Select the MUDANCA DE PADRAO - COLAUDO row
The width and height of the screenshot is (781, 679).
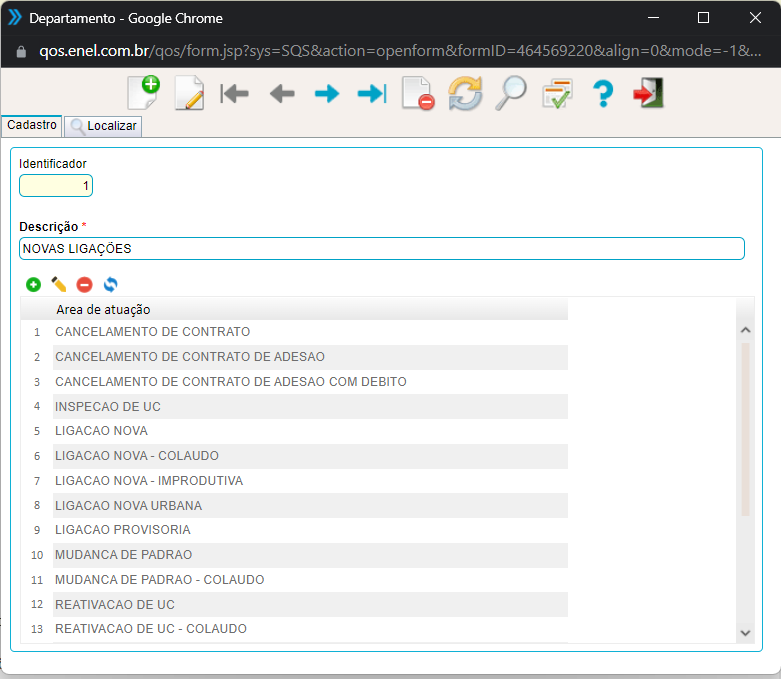pos(159,579)
